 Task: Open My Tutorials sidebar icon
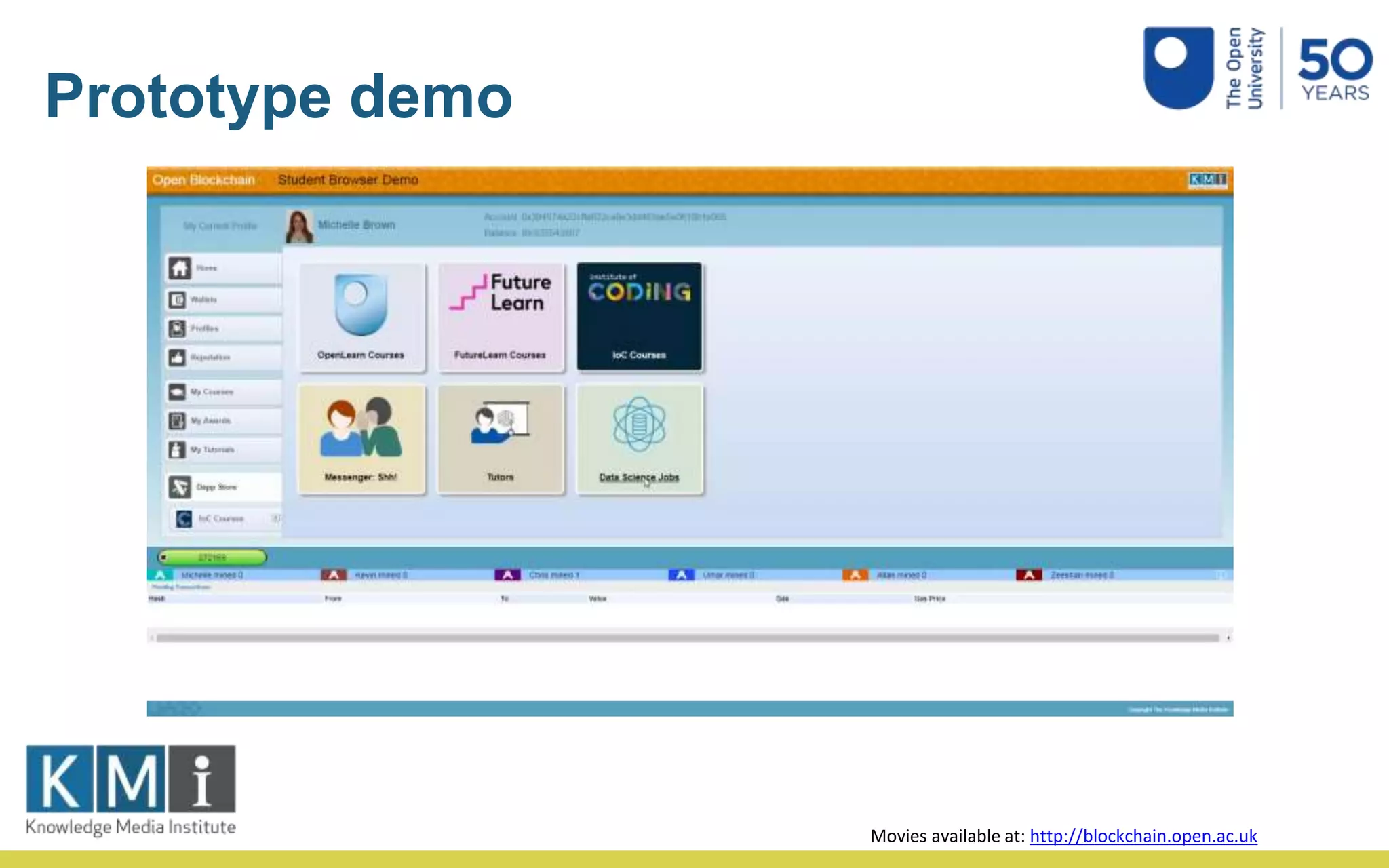click(178, 450)
